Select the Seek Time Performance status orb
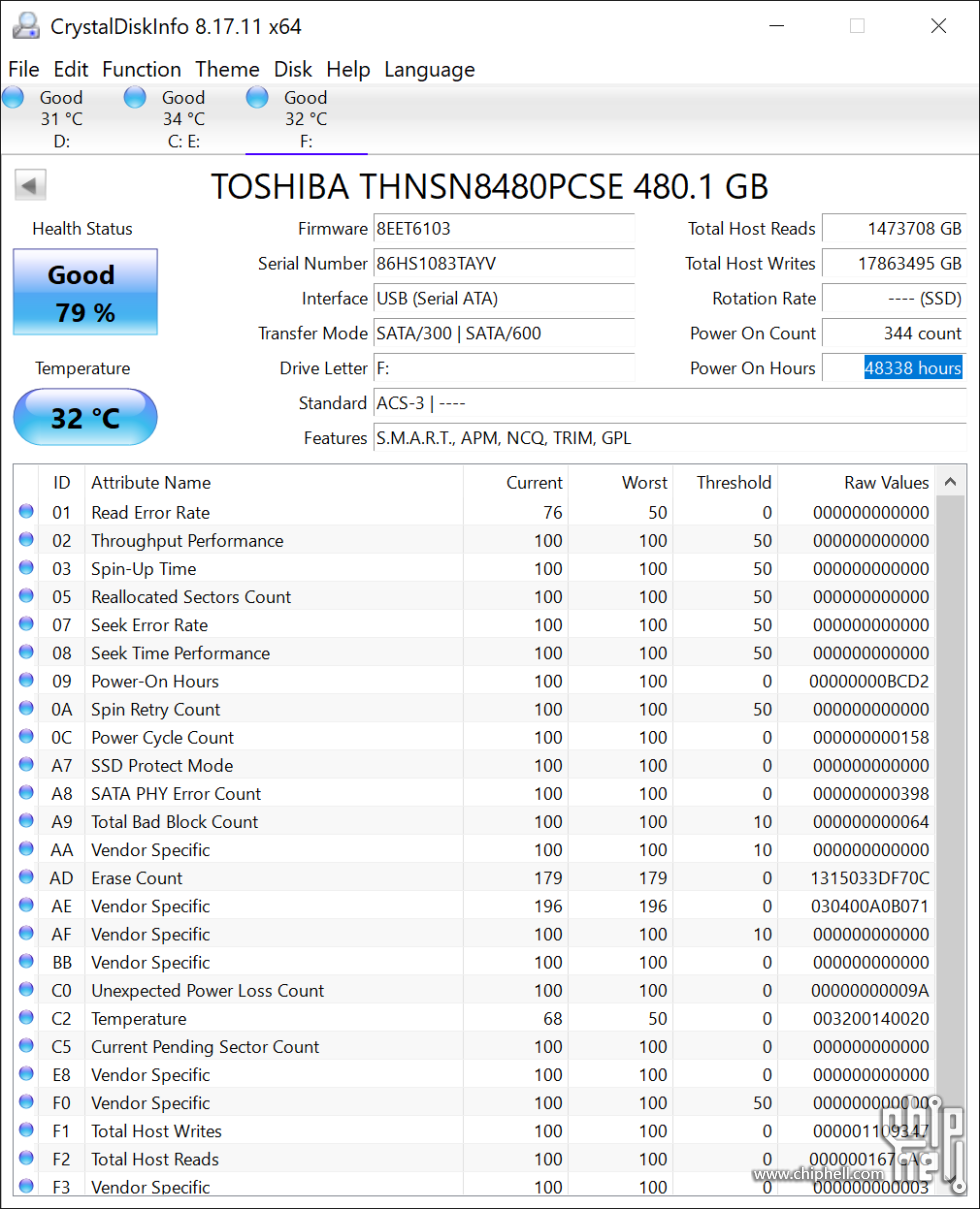The width and height of the screenshot is (980, 1209). click(26, 652)
